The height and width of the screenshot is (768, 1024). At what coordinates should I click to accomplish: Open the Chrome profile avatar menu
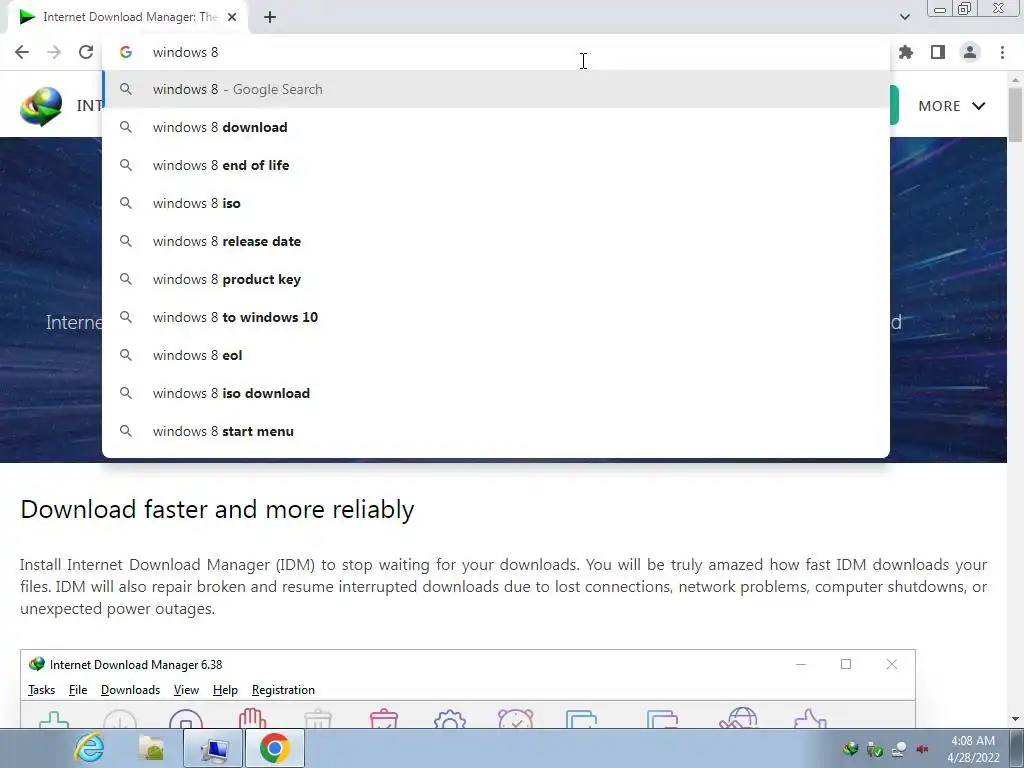970,52
